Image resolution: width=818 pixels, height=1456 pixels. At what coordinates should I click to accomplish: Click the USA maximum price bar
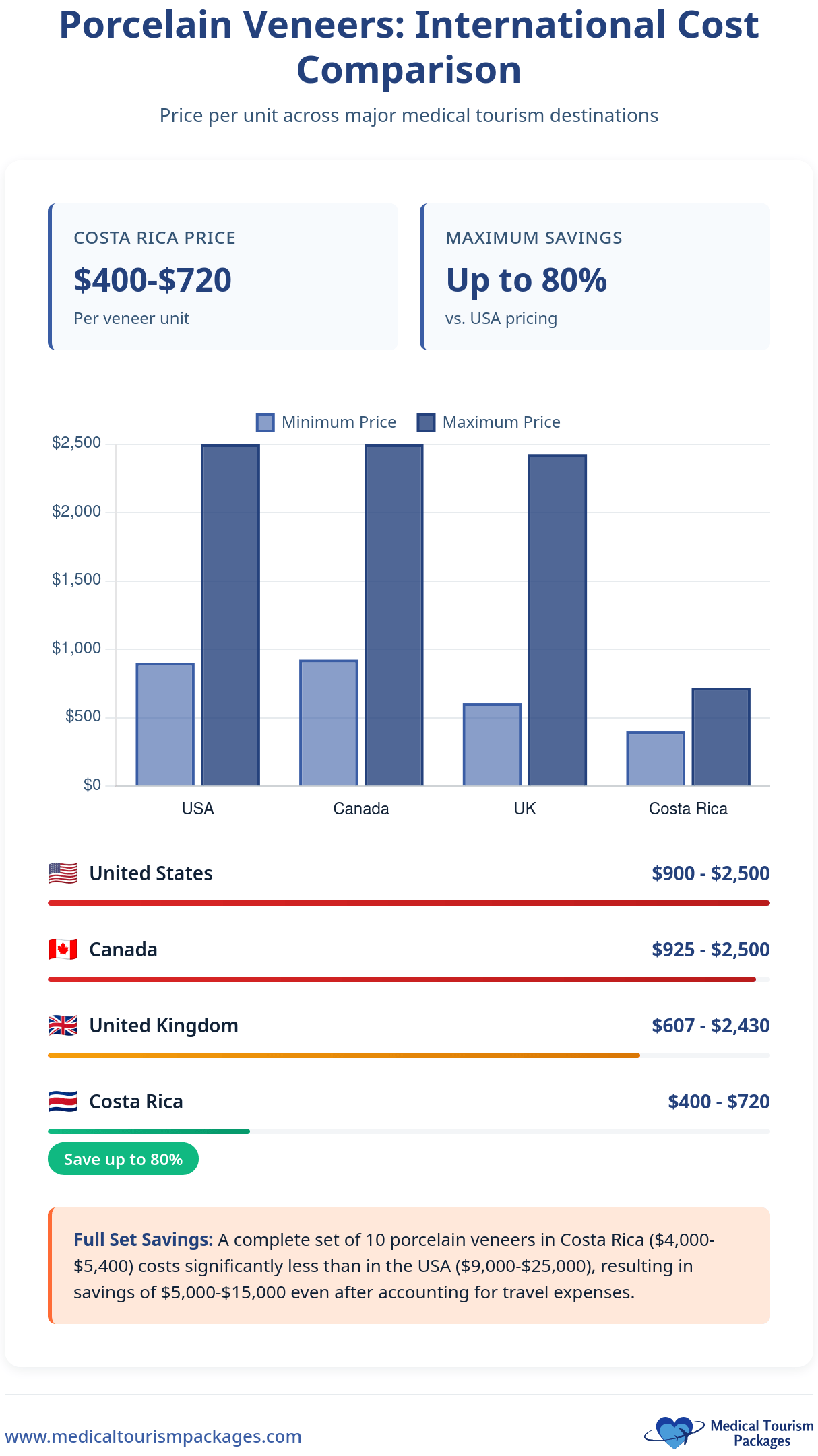click(x=230, y=615)
